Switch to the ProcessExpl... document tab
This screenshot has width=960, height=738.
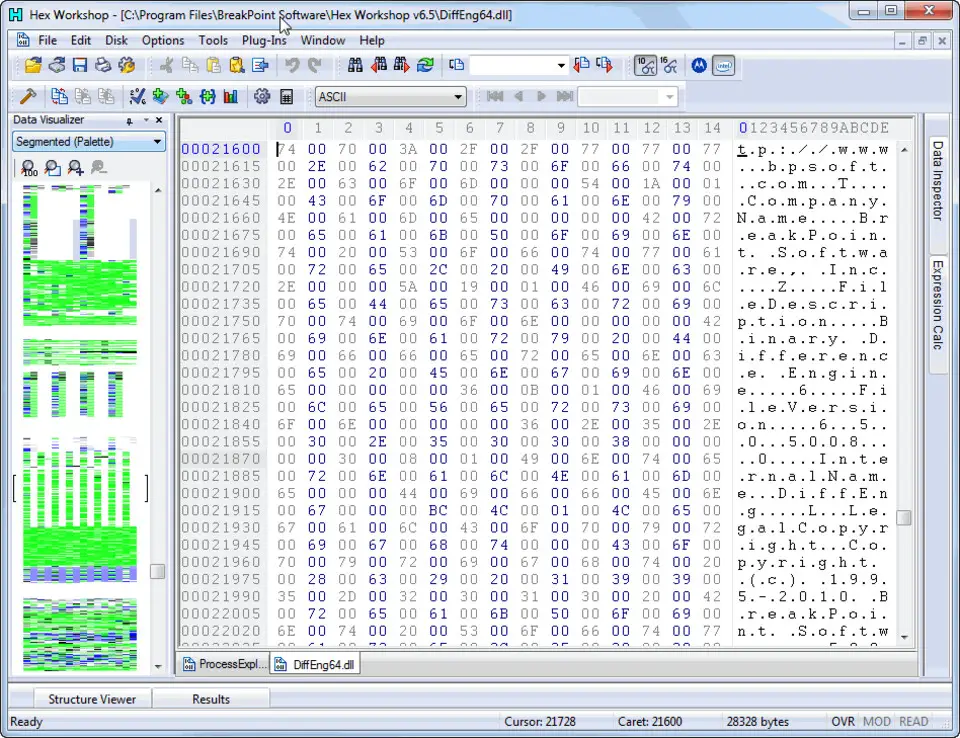(x=225, y=664)
